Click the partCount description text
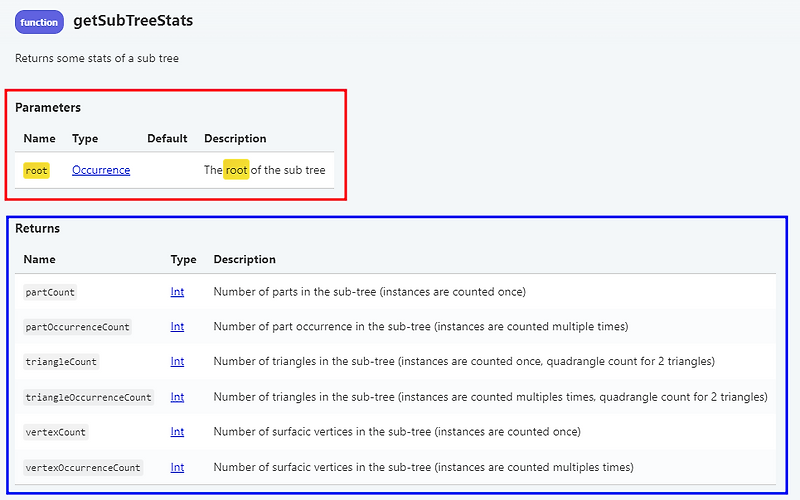Screen dimensions: 800x500 click(369, 292)
